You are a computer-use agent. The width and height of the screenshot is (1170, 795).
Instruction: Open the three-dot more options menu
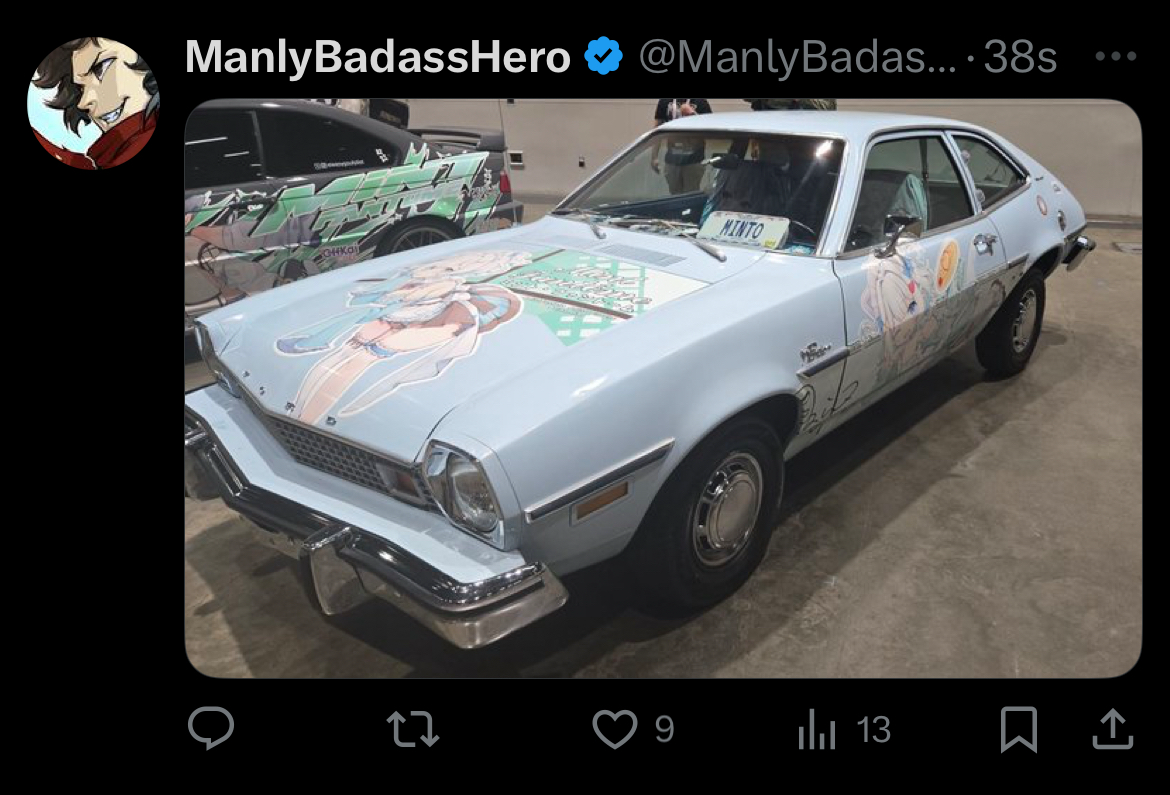[x=1116, y=56]
